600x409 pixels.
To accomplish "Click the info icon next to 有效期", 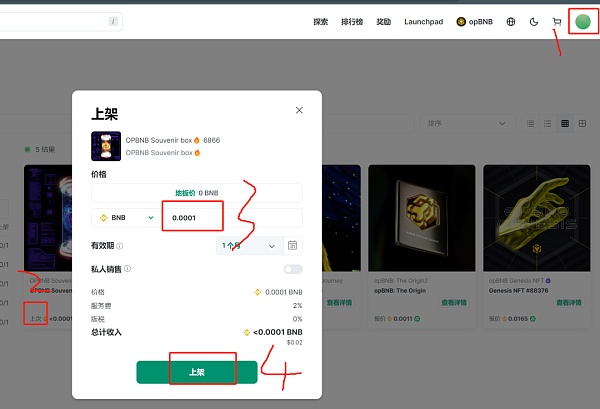I will pyautogui.click(x=120, y=246).
